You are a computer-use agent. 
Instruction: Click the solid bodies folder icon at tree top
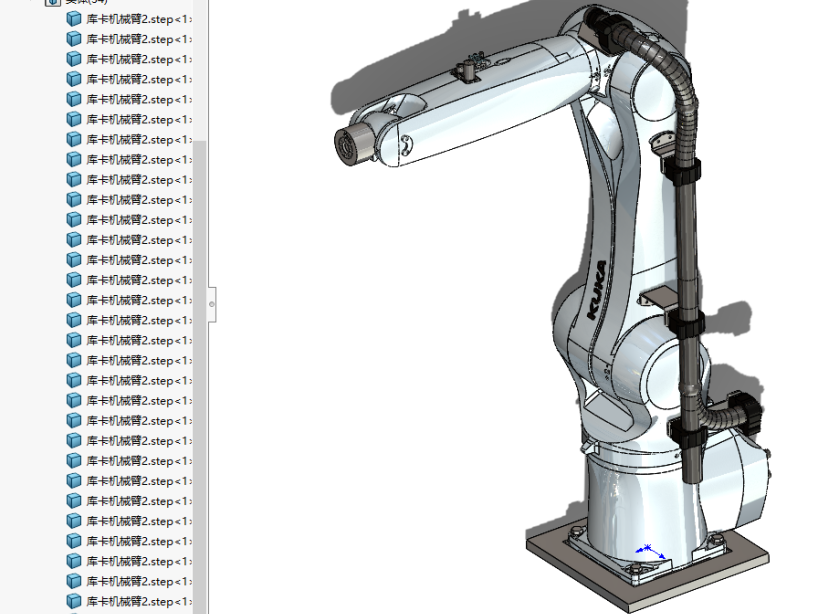point(53,2)
